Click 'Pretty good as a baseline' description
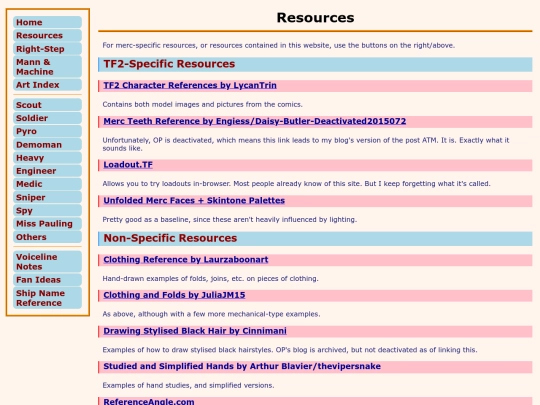 click(229, 219)
